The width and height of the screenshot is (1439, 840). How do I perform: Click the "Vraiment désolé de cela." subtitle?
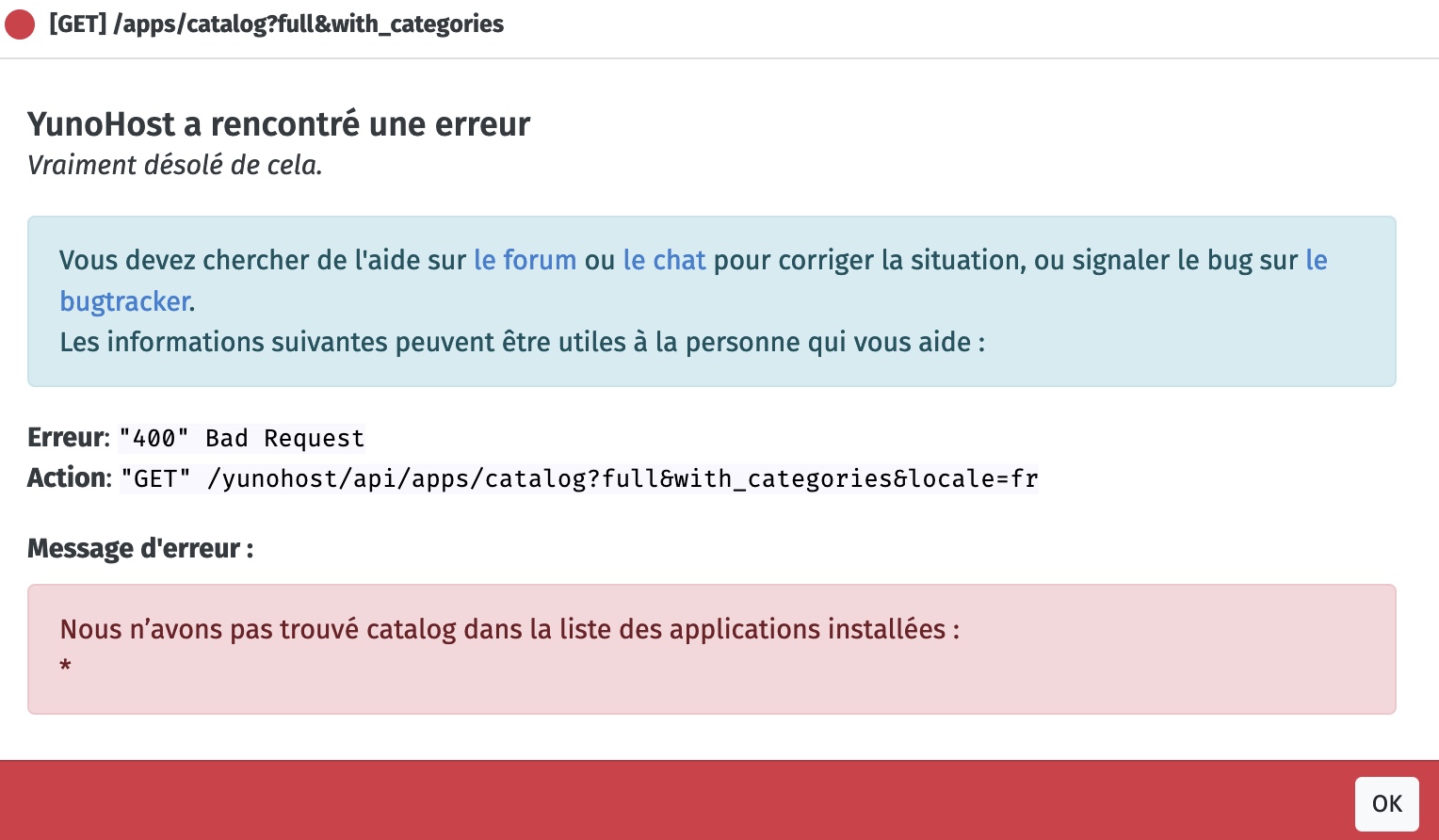(175, 165)
